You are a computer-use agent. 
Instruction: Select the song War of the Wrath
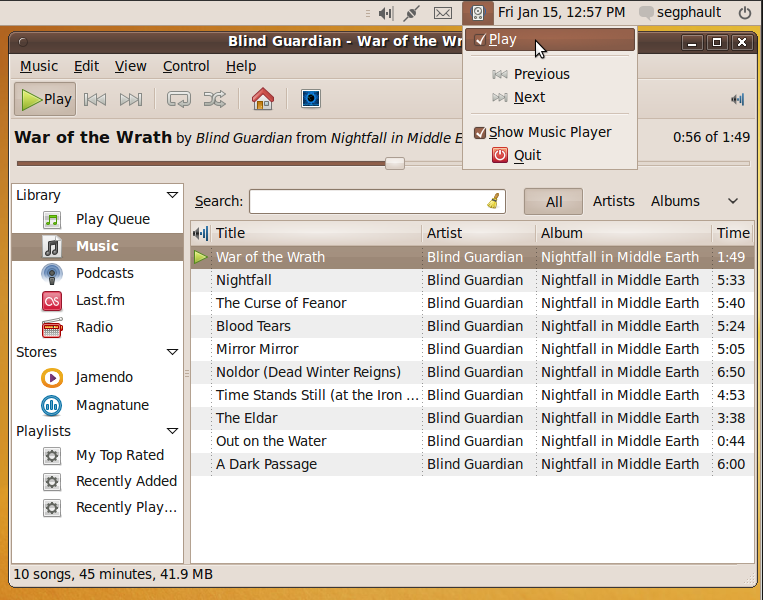click(472, 257)
